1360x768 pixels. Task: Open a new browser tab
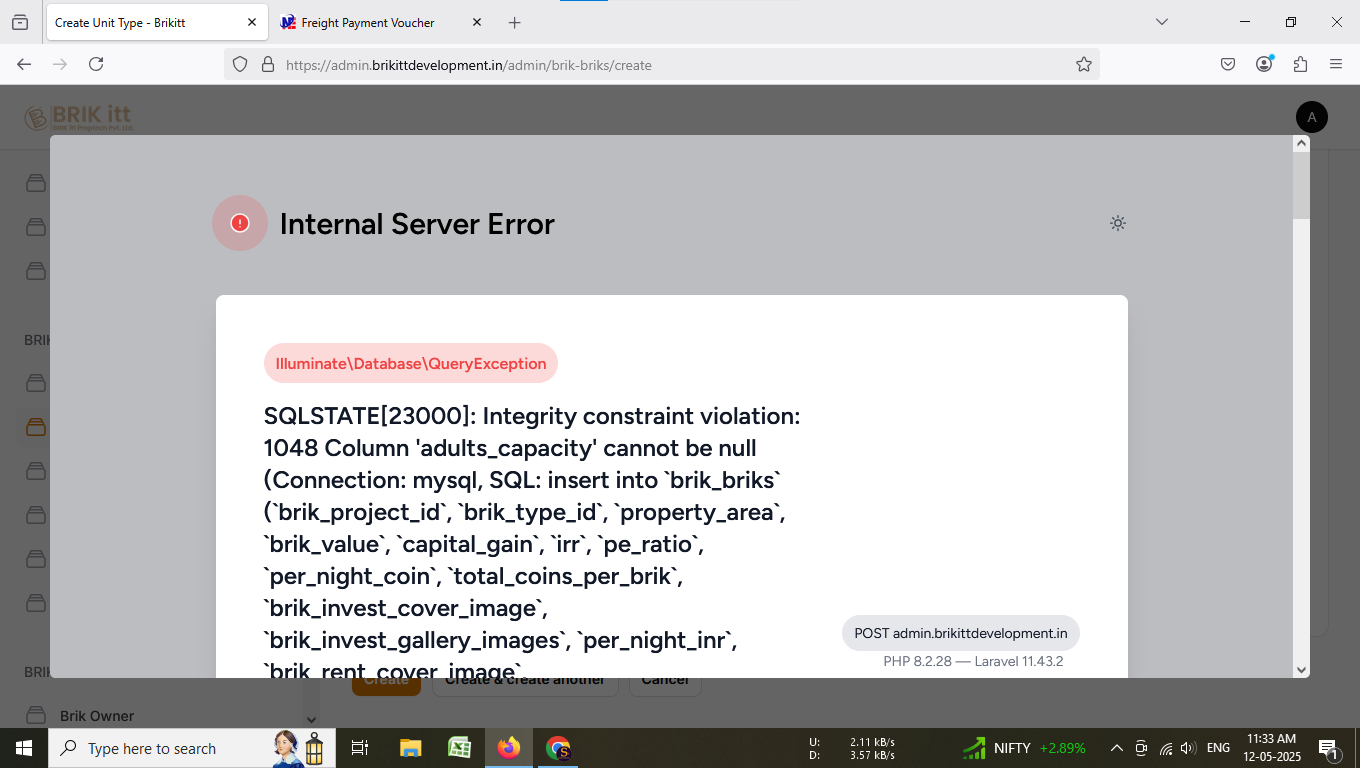pyautogui.click(x=514, y=22)
